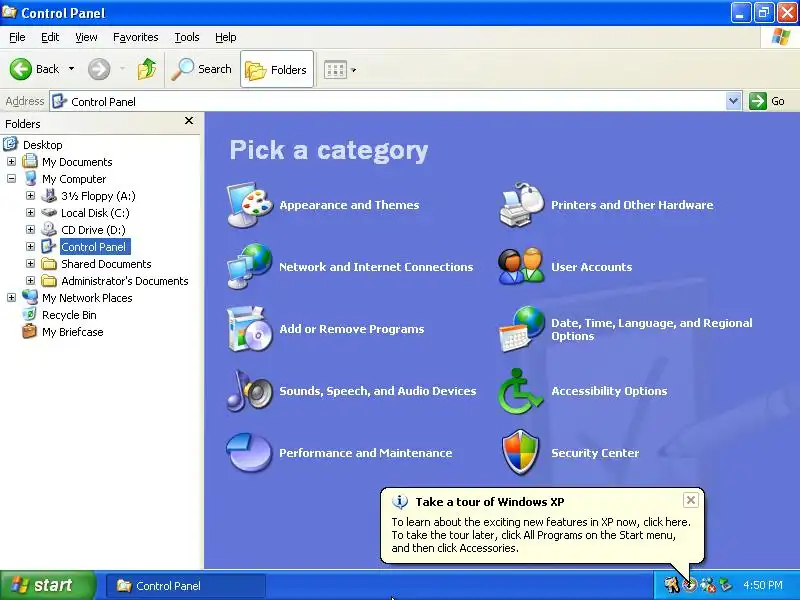Open the Back button history dropdown arrow
Screen dimensions: 800x600
(x=71, y=69)
